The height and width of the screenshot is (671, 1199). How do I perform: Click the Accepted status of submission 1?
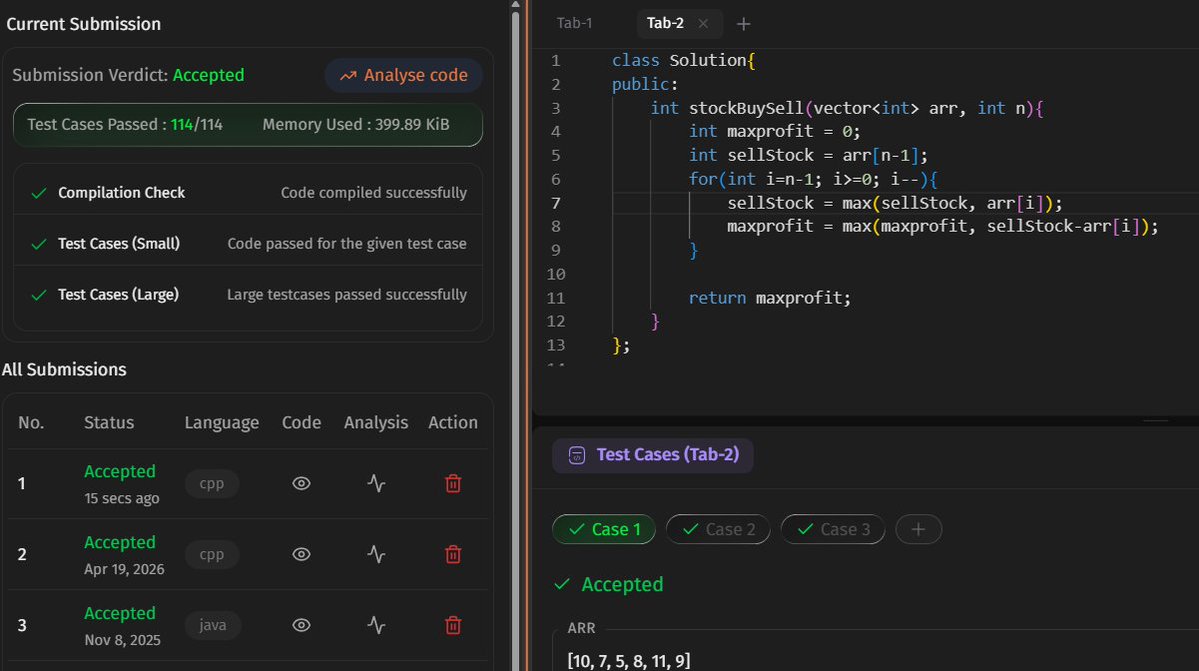[119, 472]
